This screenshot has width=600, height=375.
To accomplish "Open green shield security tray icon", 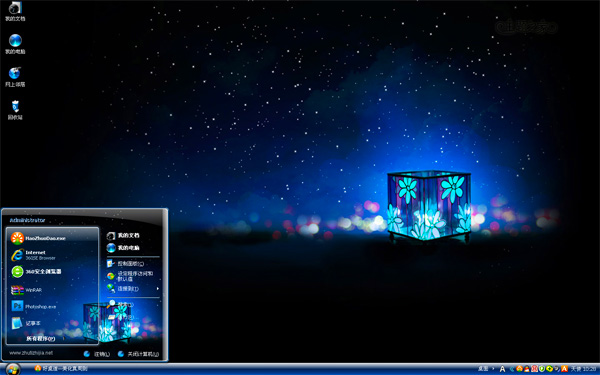I will tap(542, 369).
